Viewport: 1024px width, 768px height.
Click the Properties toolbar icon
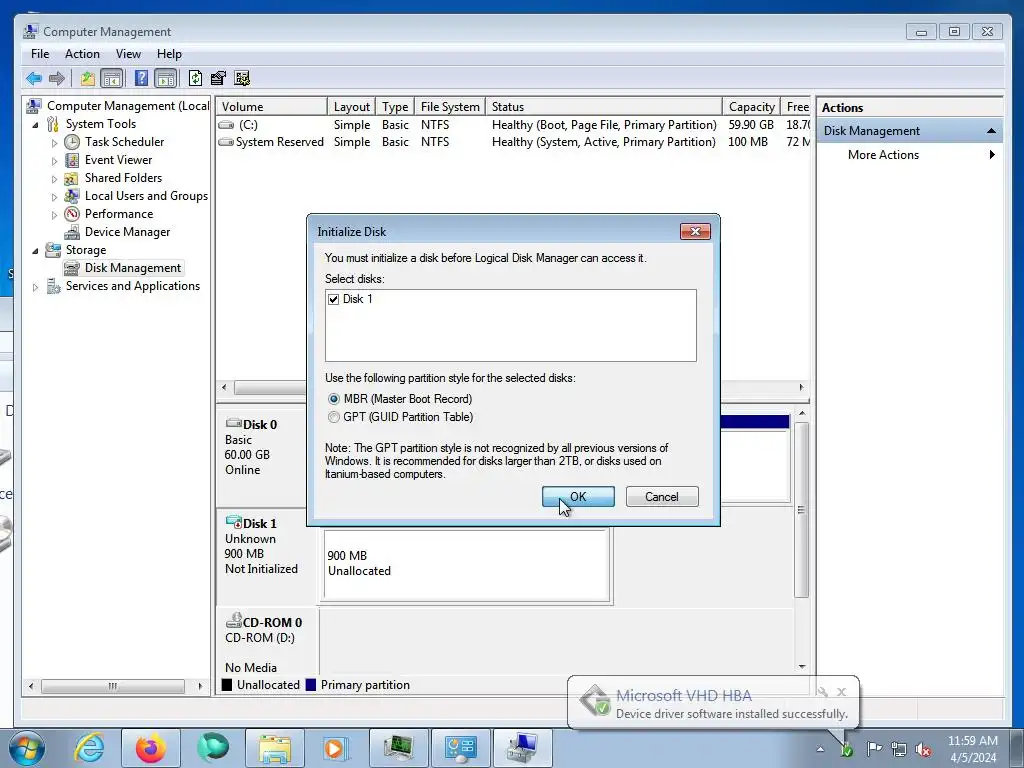[x=218, y=78]
